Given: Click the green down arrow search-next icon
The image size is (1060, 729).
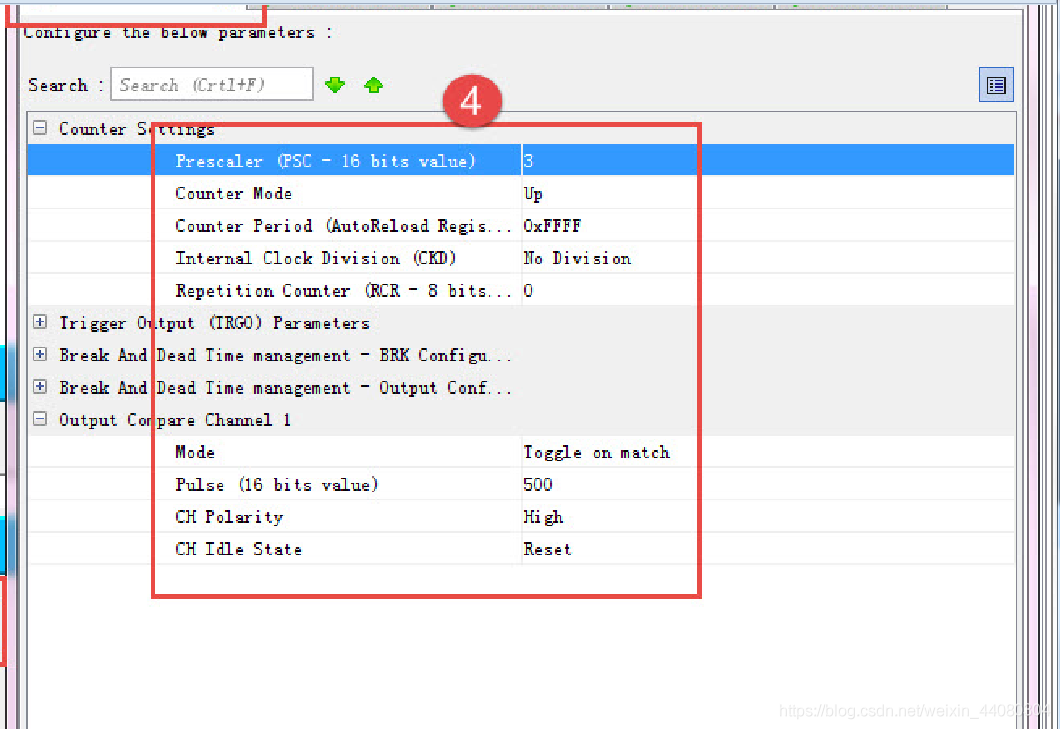Looking at the screenshot, I should pyautogui.click(x=335, y=85).
